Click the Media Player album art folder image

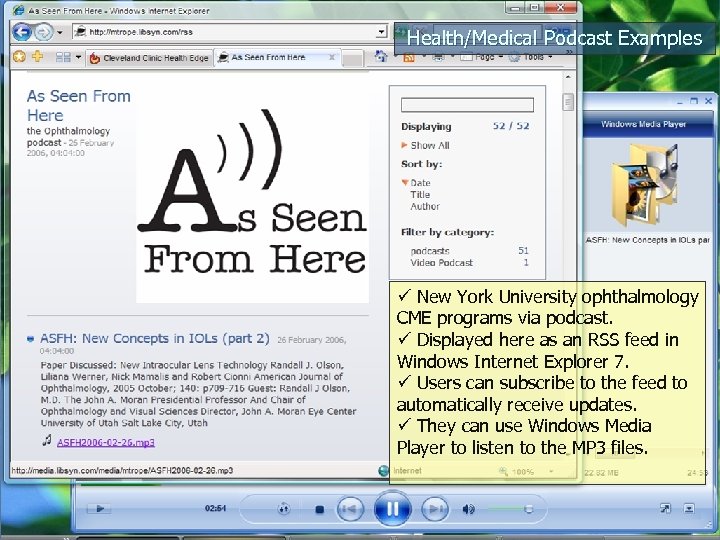coord(645,185)
